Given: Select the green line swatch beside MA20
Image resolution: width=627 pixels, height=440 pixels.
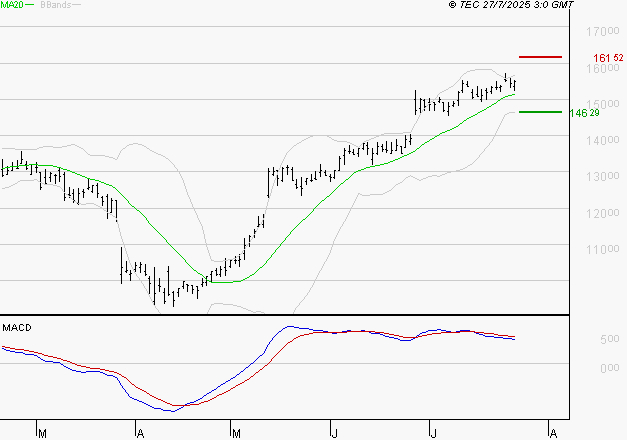Looking at the screenshot, I should tap(31, 6).
